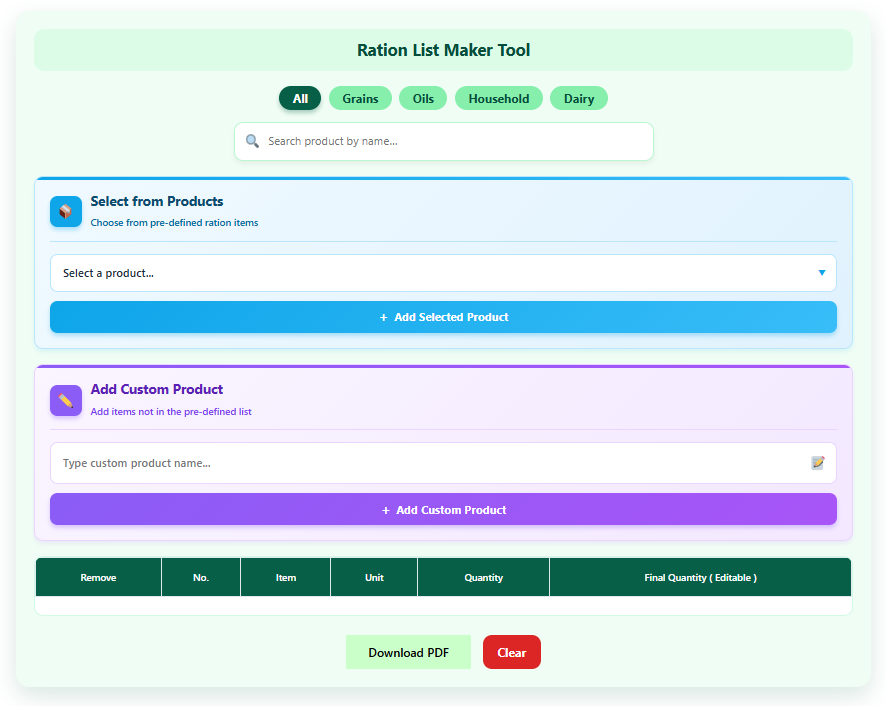Click the Remove column header

[x=98, y=577]
